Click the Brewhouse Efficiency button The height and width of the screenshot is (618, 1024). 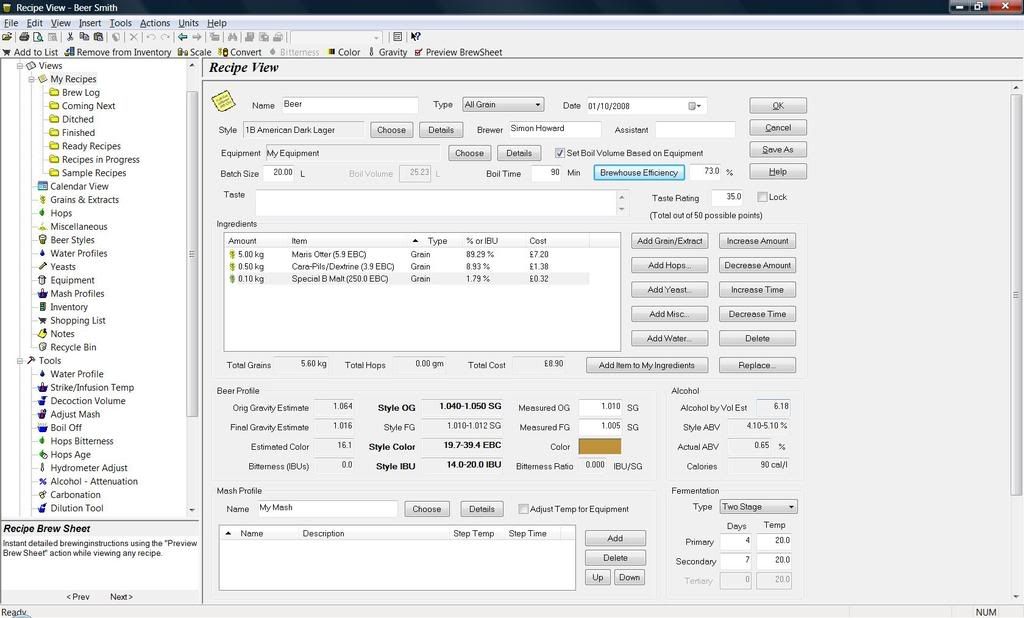(639, 172)
